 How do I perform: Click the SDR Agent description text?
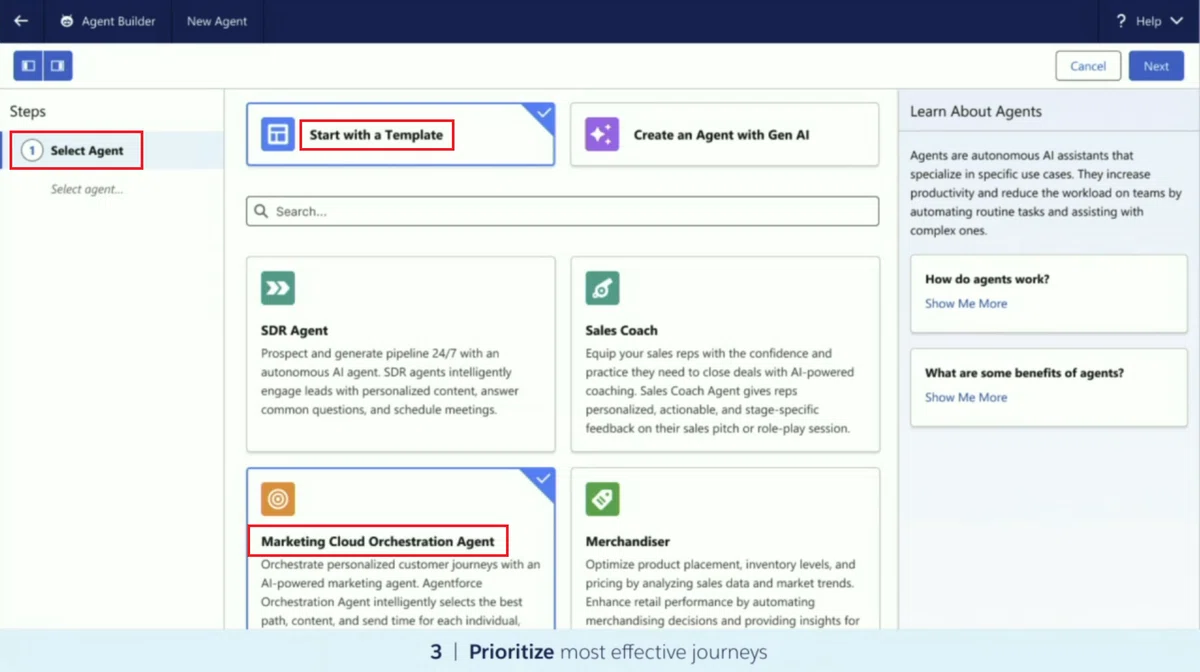click(390, 381)
